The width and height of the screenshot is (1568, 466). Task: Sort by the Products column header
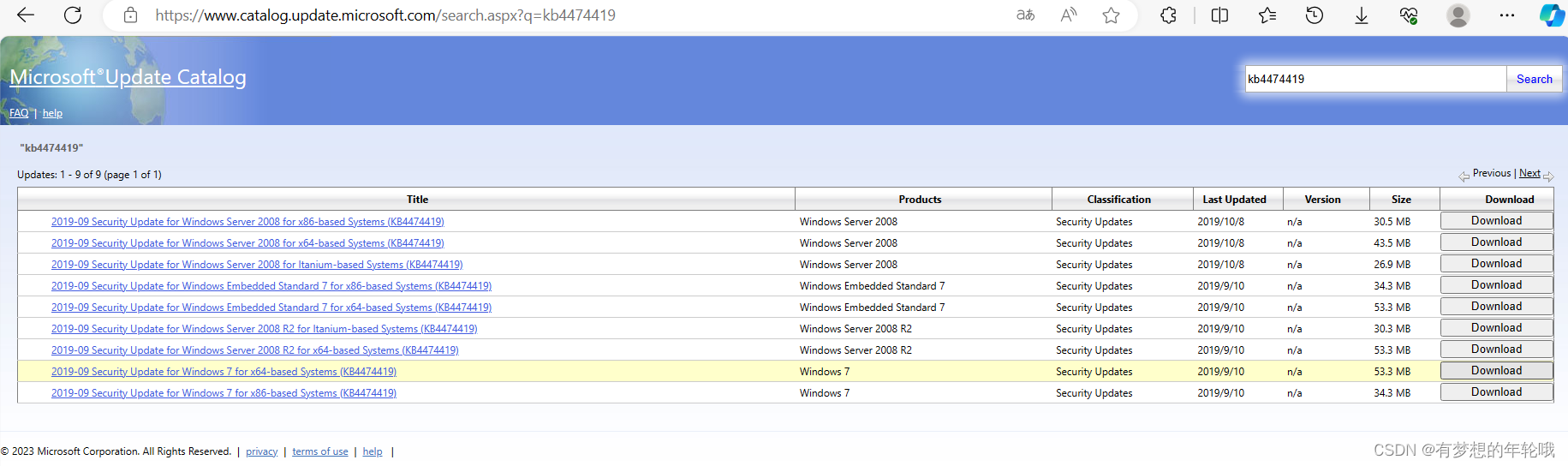click(x=920, y=200)
